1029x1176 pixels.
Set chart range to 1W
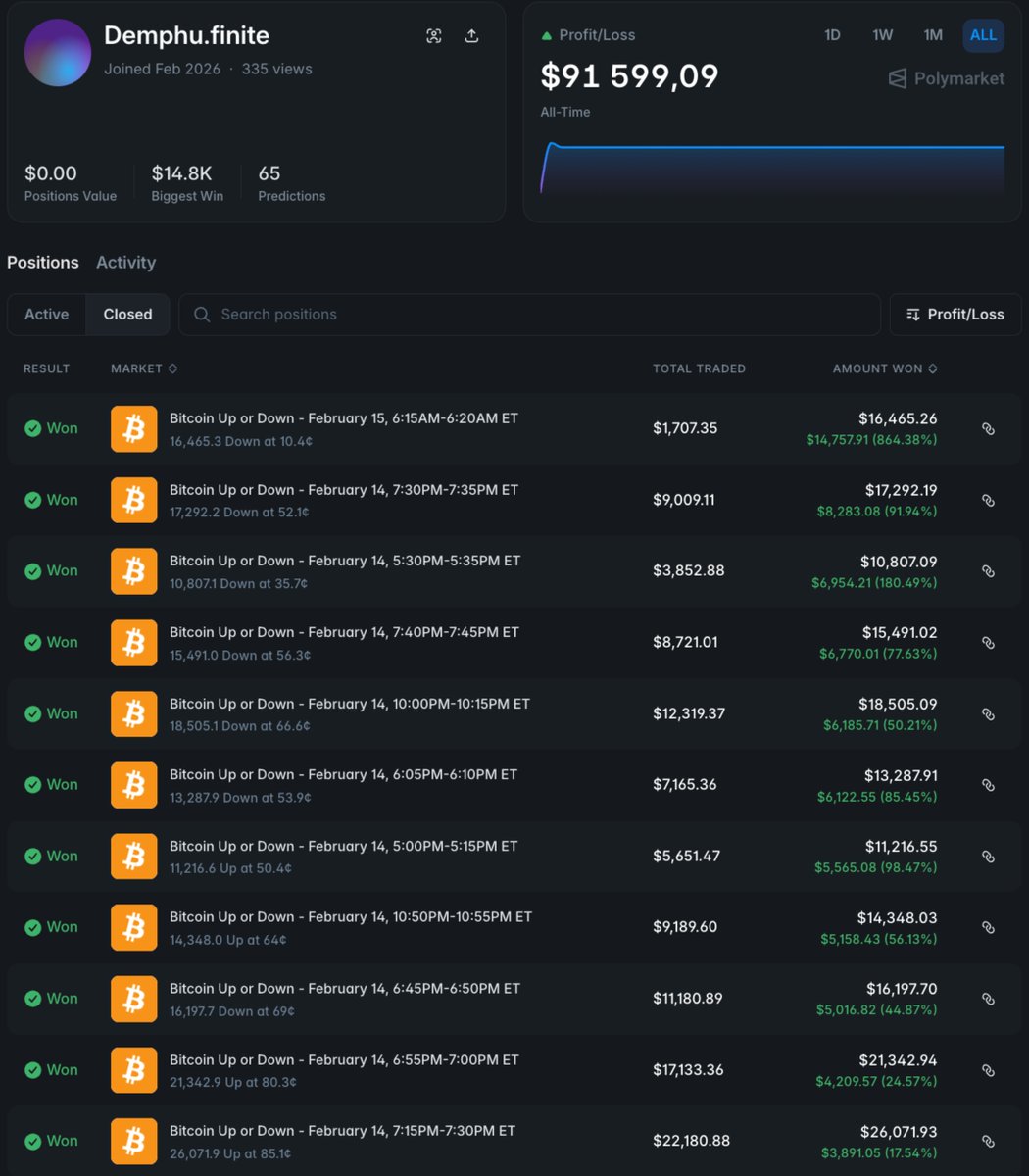[x=882, y=35]
